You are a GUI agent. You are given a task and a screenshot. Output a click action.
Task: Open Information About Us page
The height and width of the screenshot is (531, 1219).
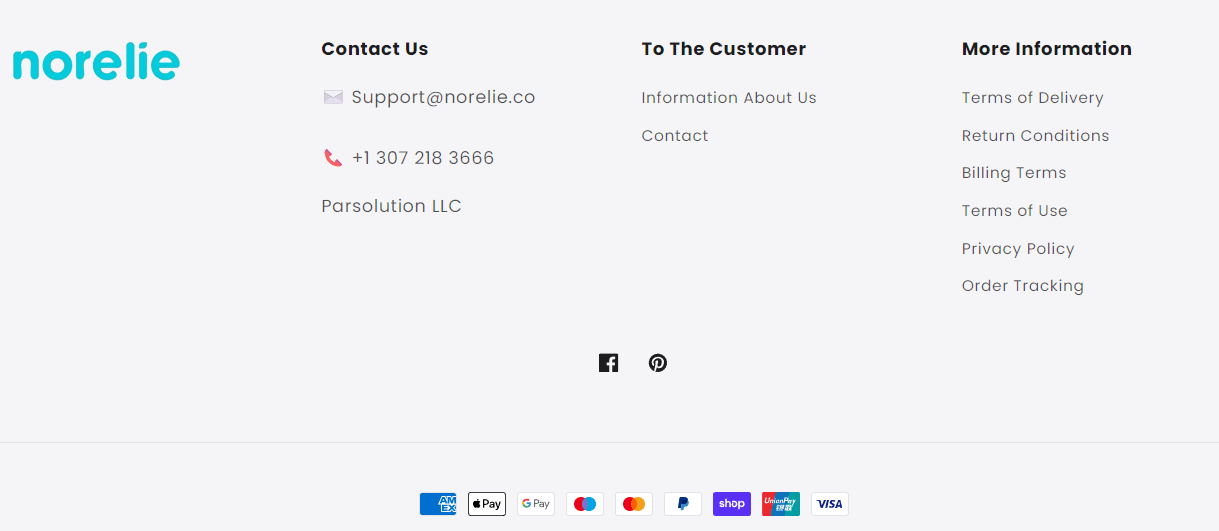coord(729,98)
